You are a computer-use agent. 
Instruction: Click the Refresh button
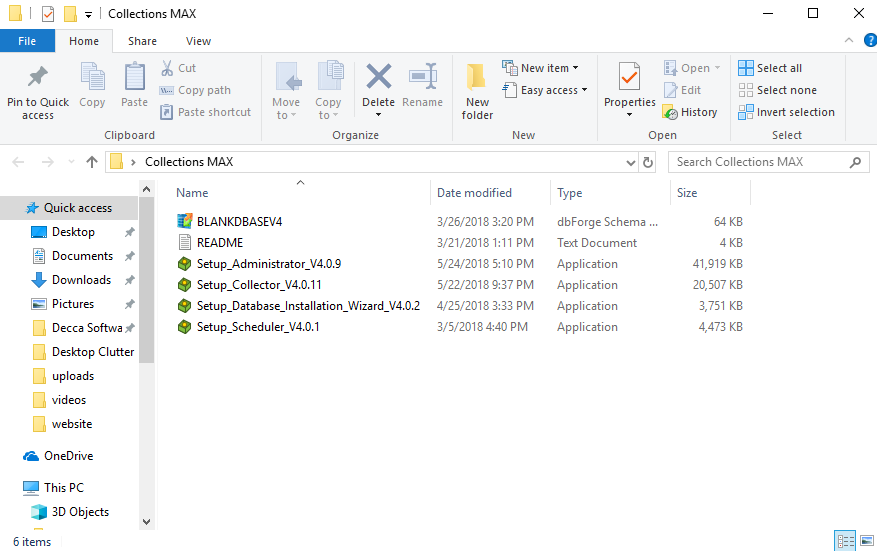click(648, 162)
